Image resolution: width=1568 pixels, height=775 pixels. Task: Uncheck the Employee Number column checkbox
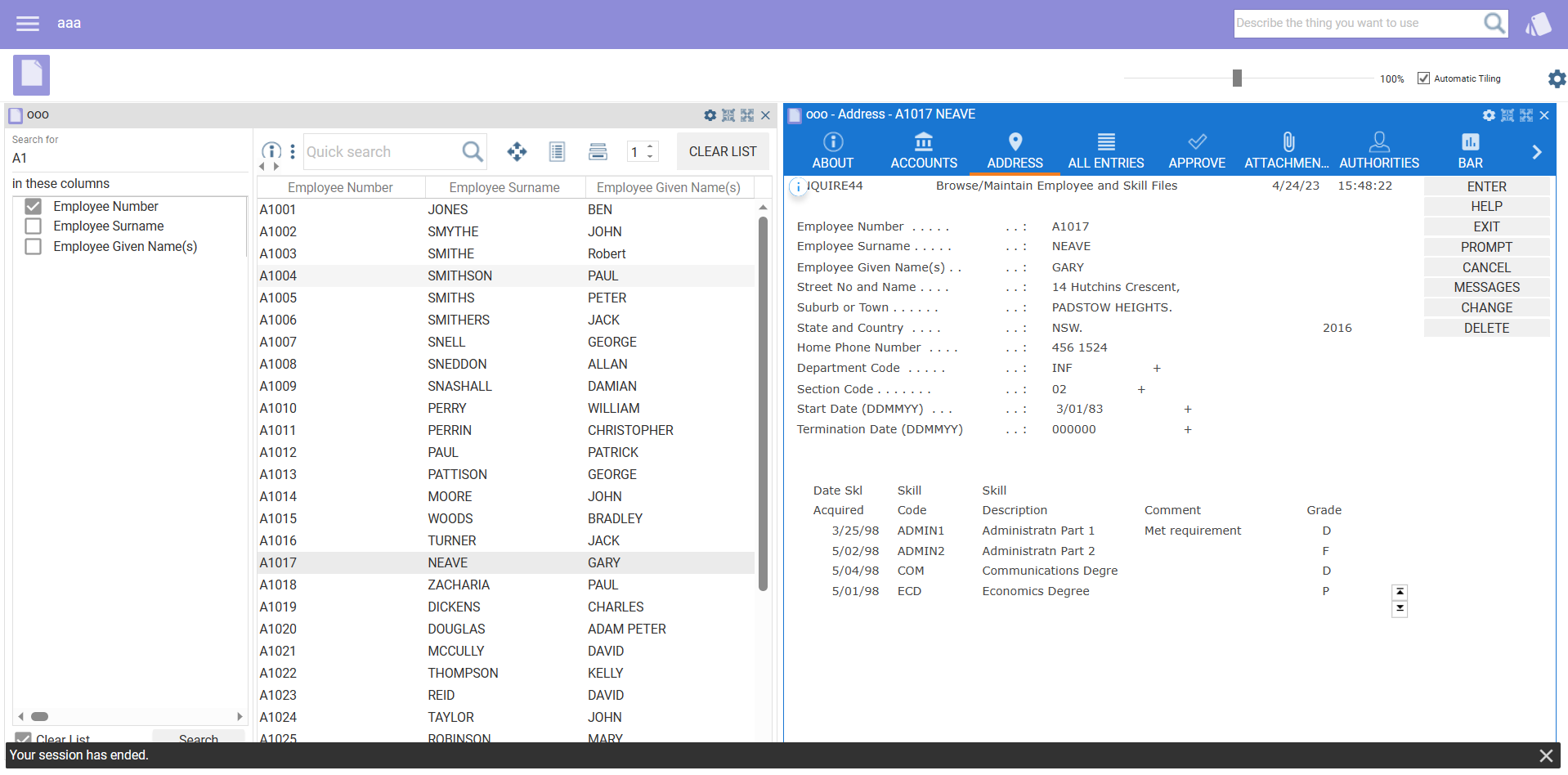coord(34,206)
